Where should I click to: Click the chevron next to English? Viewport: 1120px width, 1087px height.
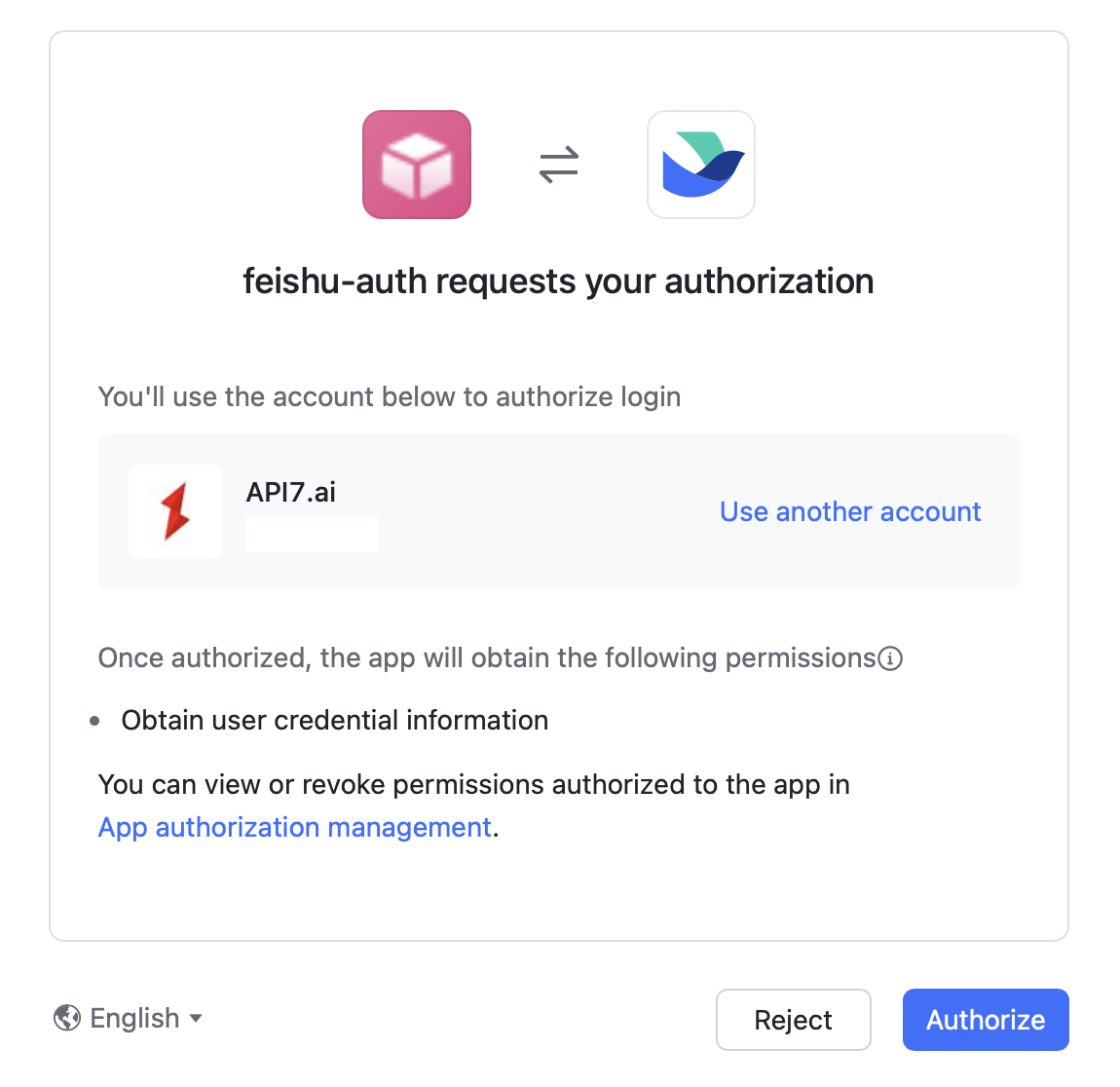[197, 1019]
